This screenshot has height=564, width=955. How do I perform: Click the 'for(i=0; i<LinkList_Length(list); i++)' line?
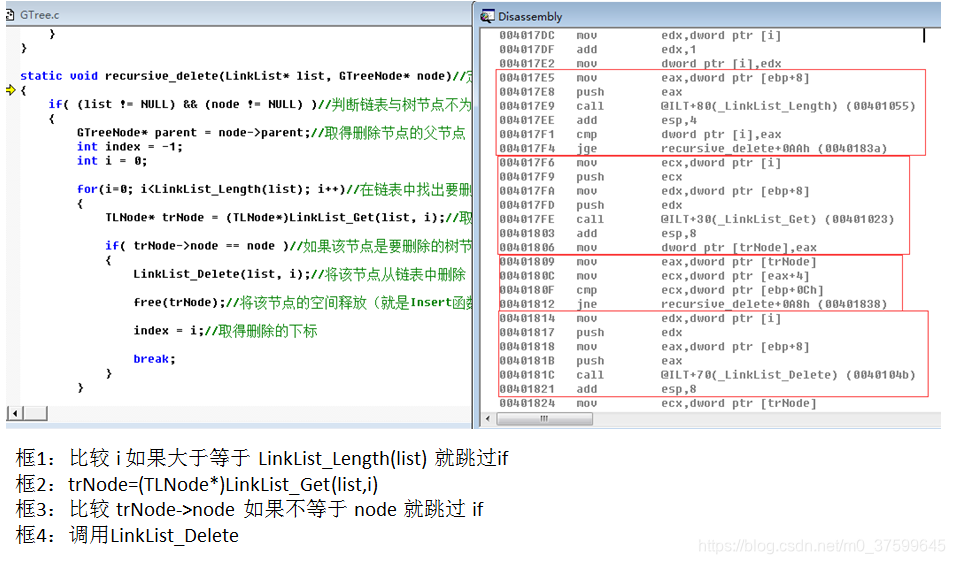(274, 189)
